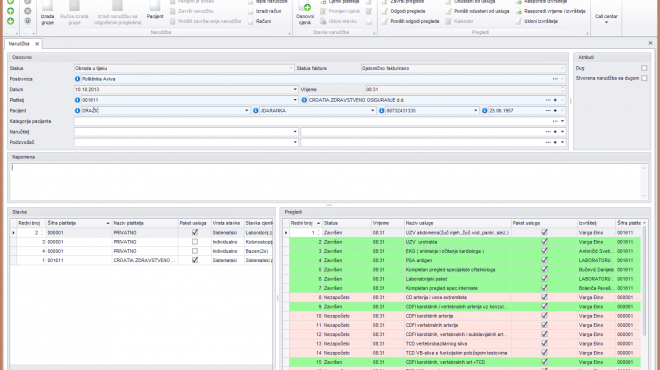The height and width of the screenshot is (370, 660).
Task: Toggle Paket usluga for Stavke row 2
Action: [195, 232]
